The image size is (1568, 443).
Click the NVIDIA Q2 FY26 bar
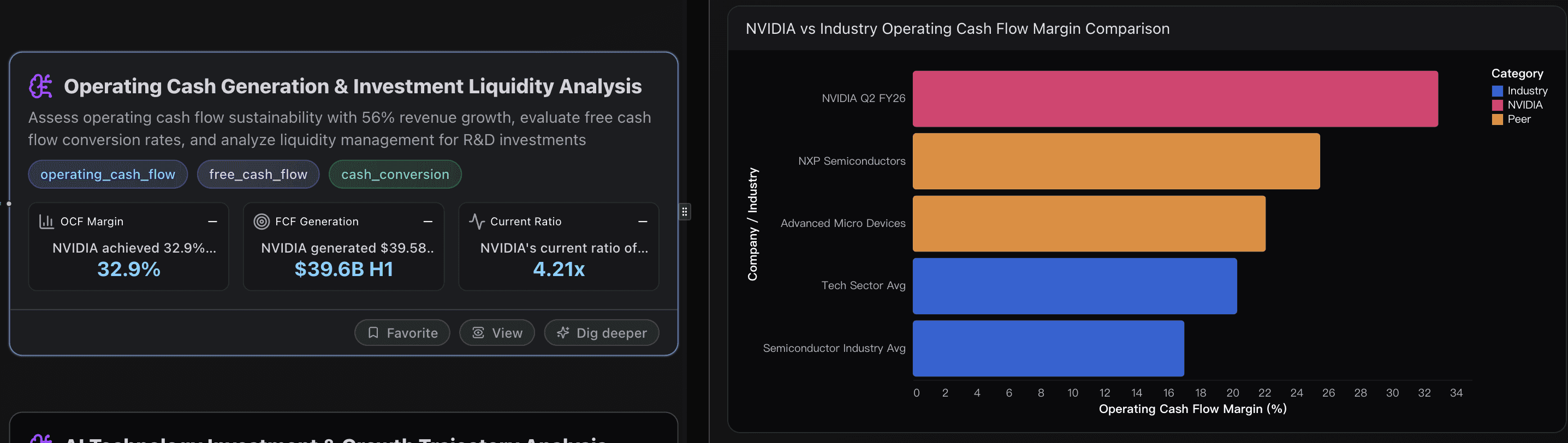(x=1175, y=99)
